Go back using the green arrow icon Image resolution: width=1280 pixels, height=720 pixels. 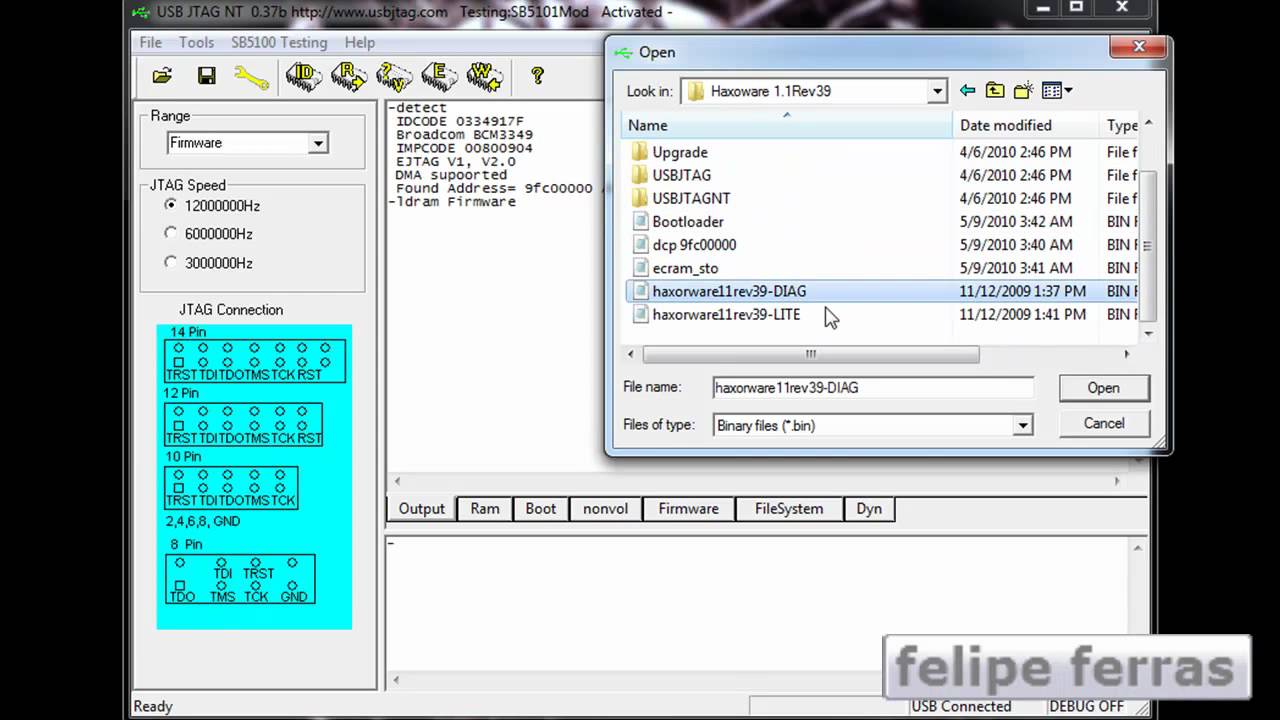[967, 91]
